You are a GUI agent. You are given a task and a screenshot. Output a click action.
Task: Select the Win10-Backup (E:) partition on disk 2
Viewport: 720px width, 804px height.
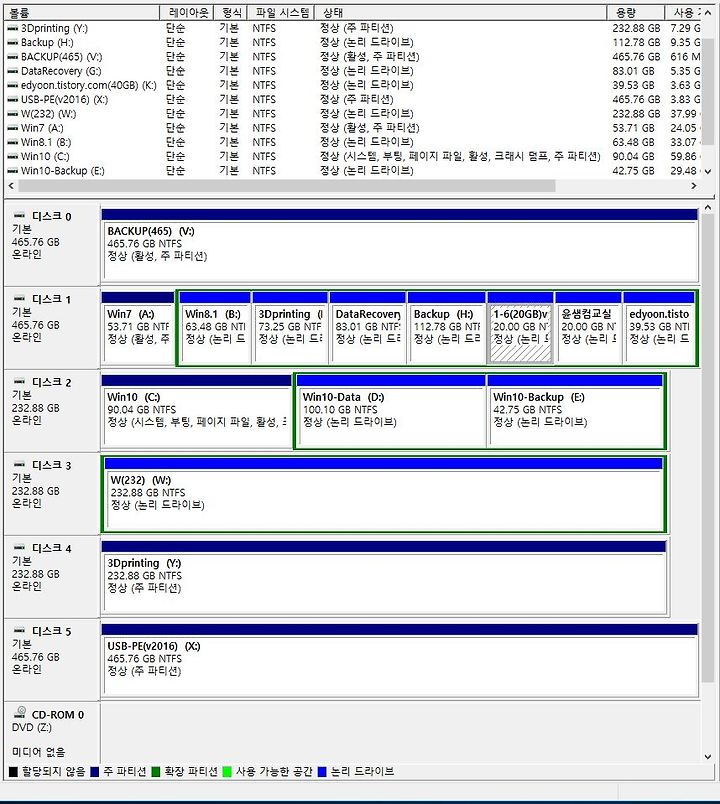coord(575,411)
